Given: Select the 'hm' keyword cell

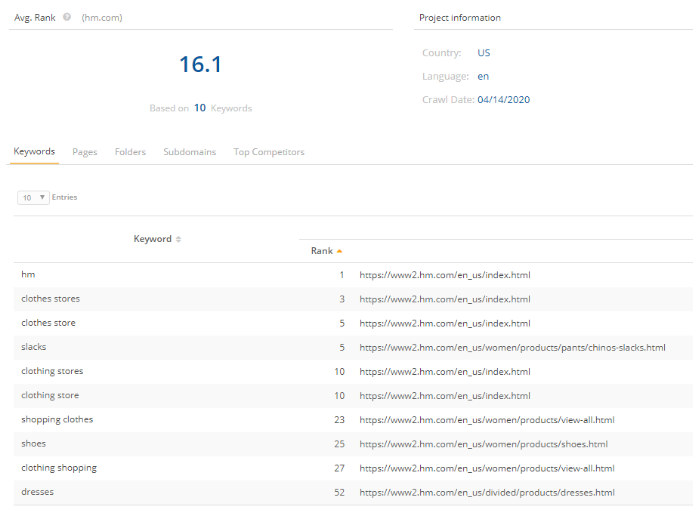Looking at the screenshot, I should [28, 274].
